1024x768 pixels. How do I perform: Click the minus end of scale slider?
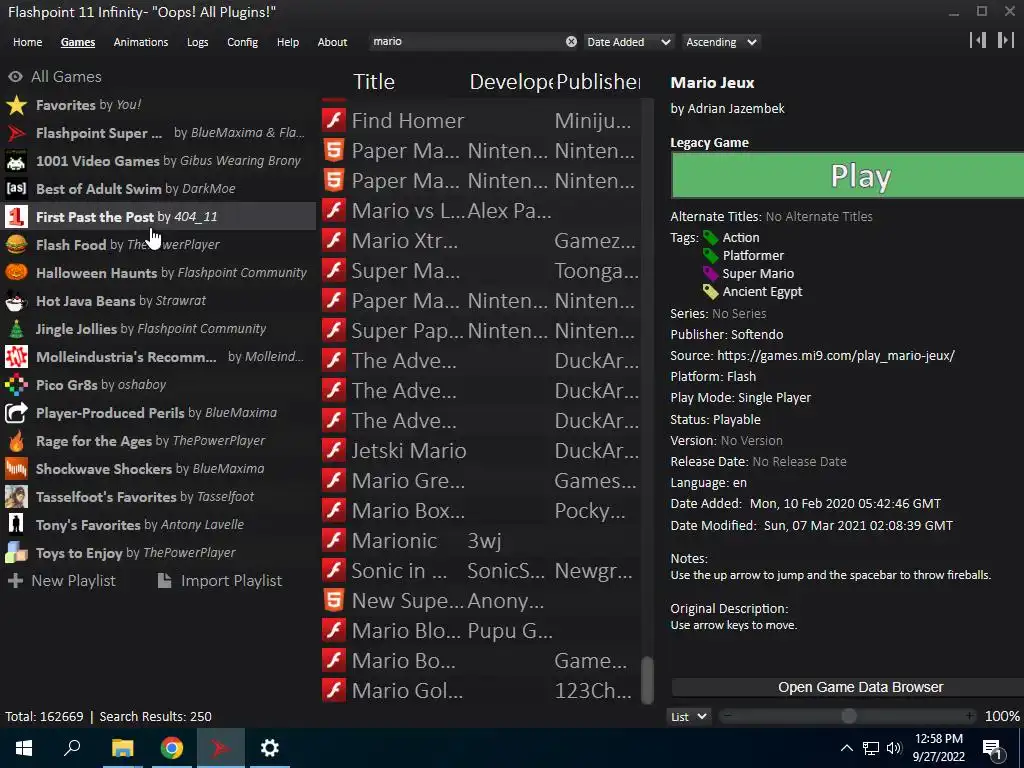pos(727,716)
